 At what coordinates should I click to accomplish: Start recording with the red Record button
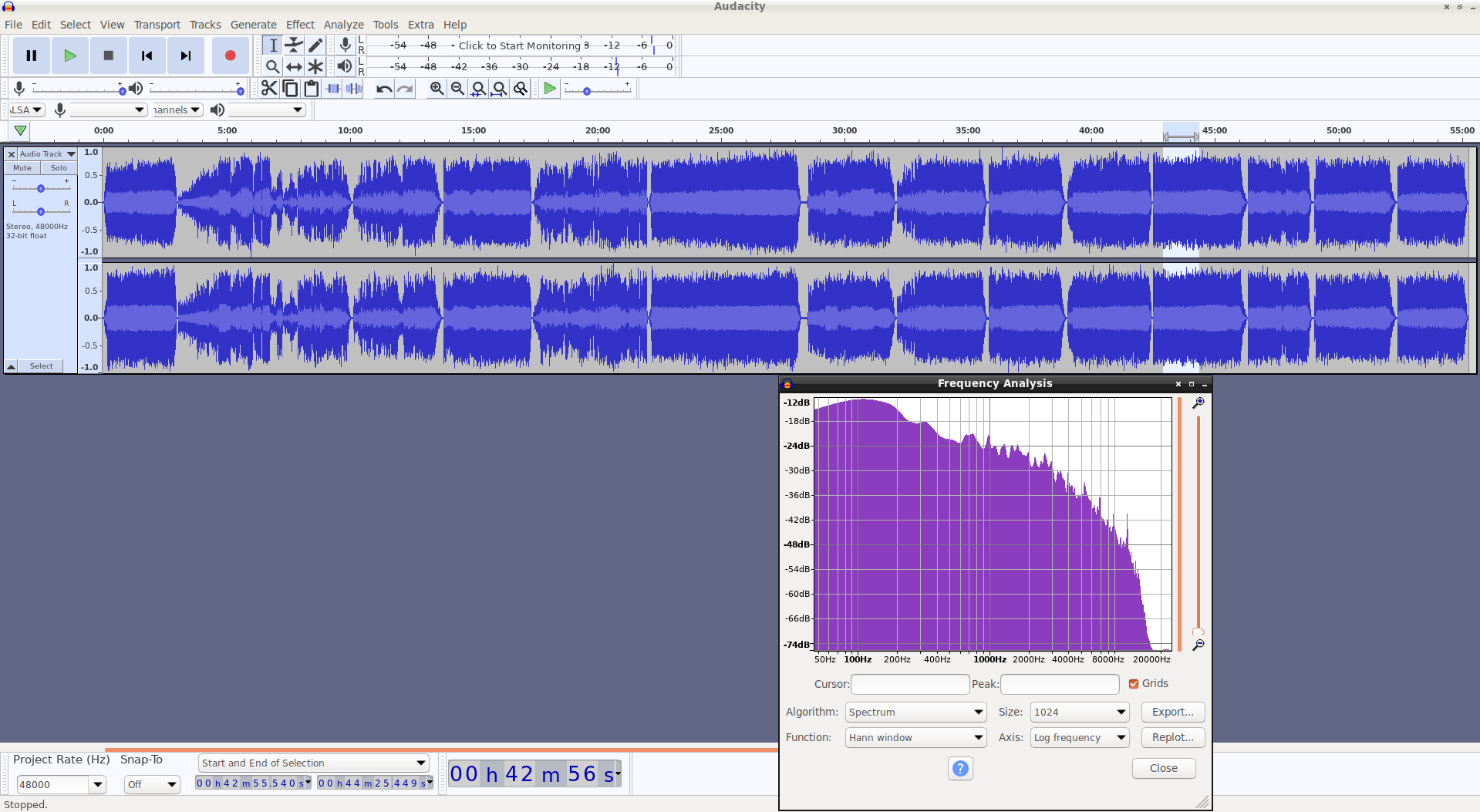[230, 56]
